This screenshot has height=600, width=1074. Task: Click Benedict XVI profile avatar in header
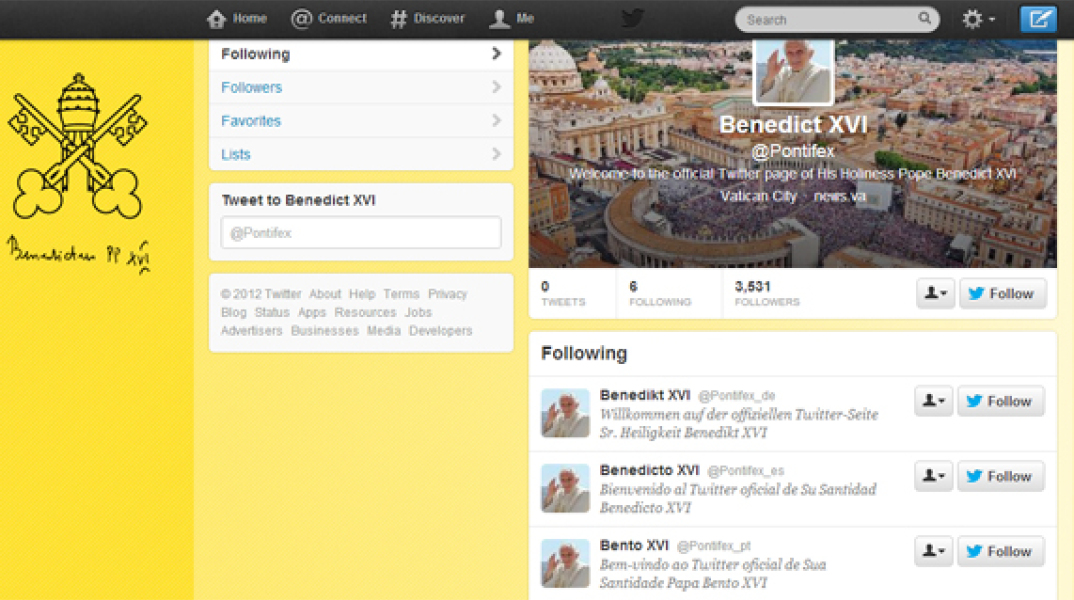point(793,71)
